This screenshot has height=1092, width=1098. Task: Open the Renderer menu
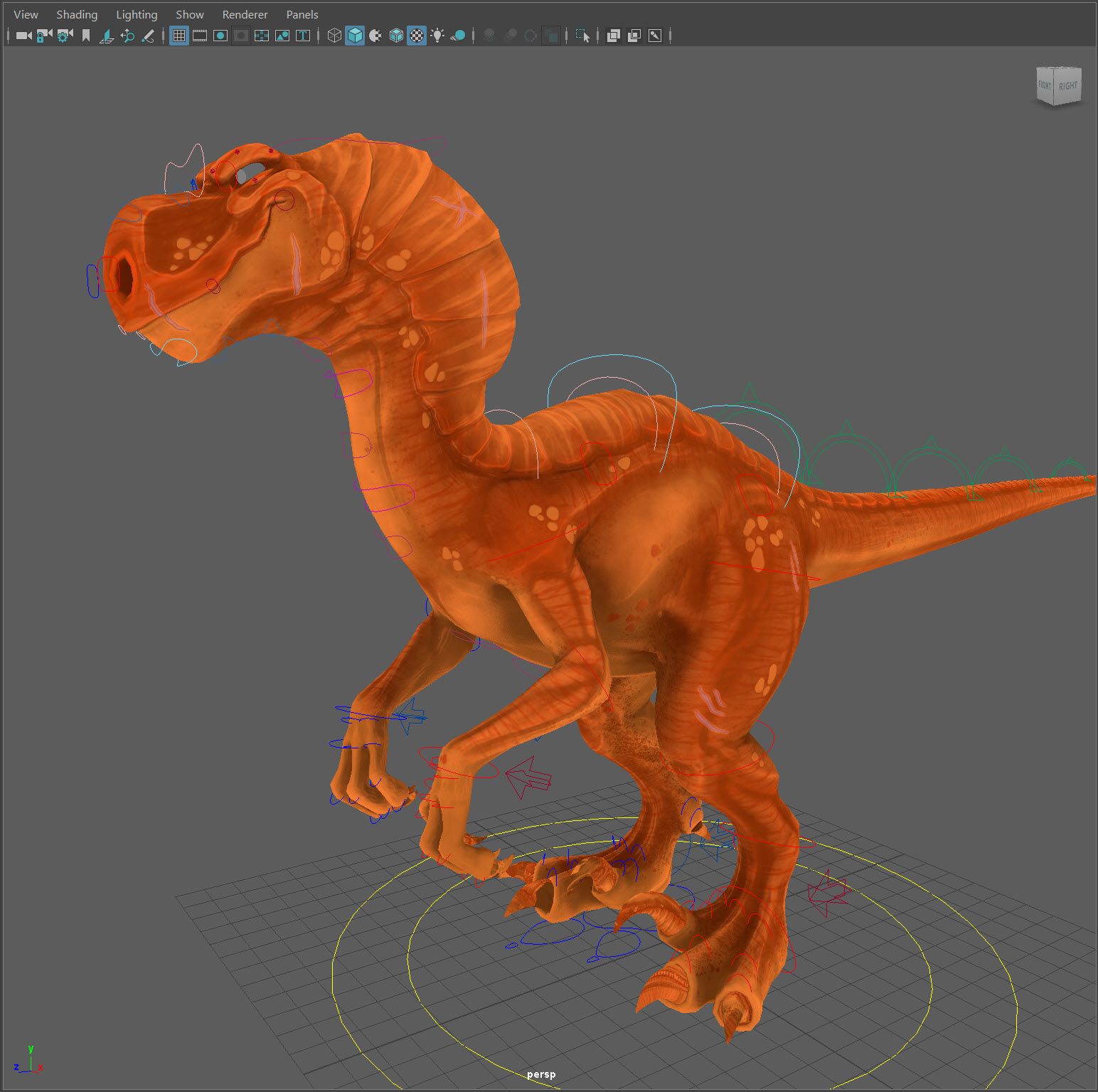245,14
